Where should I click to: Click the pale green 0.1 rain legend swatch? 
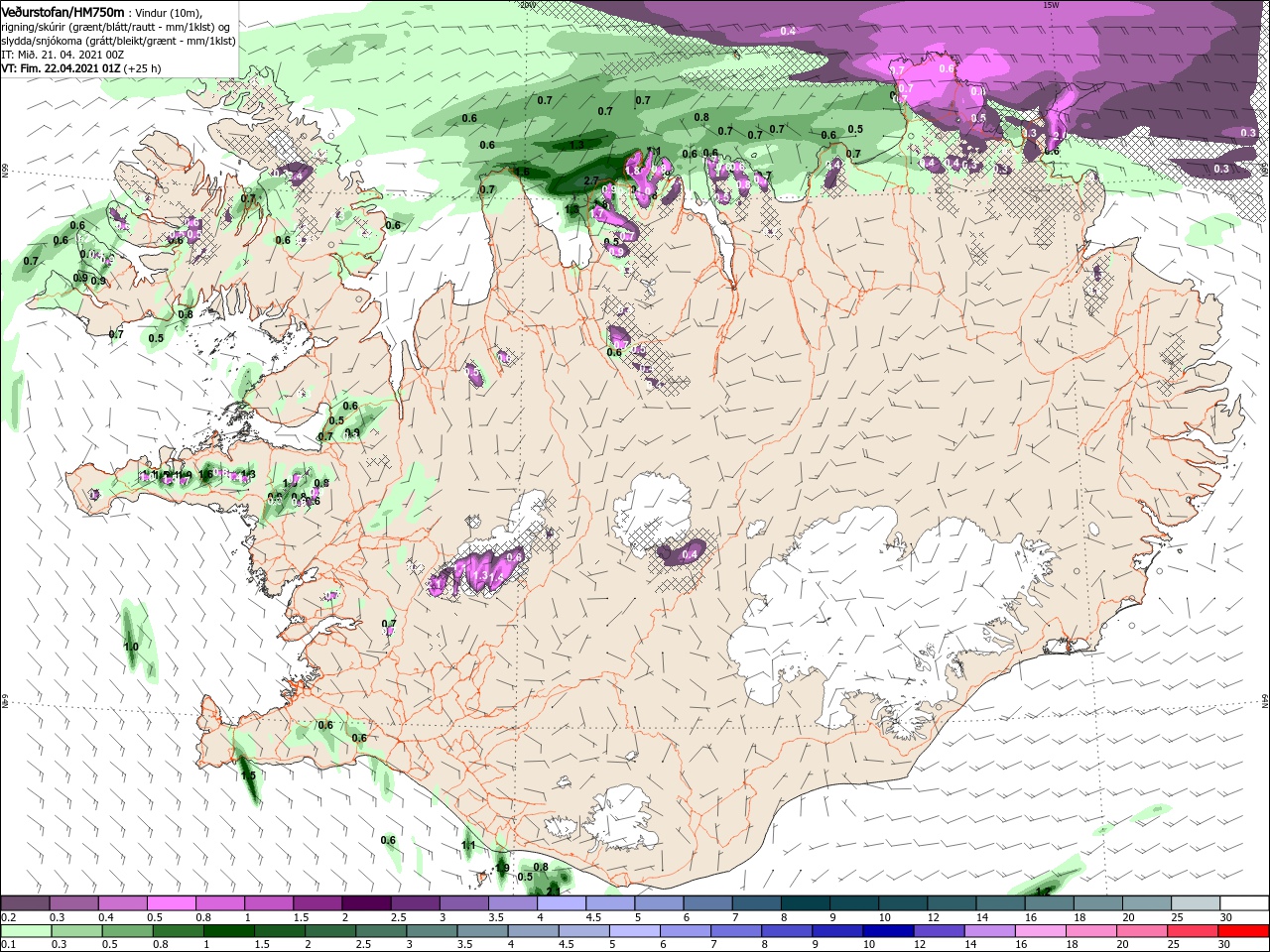coord(25,931)
